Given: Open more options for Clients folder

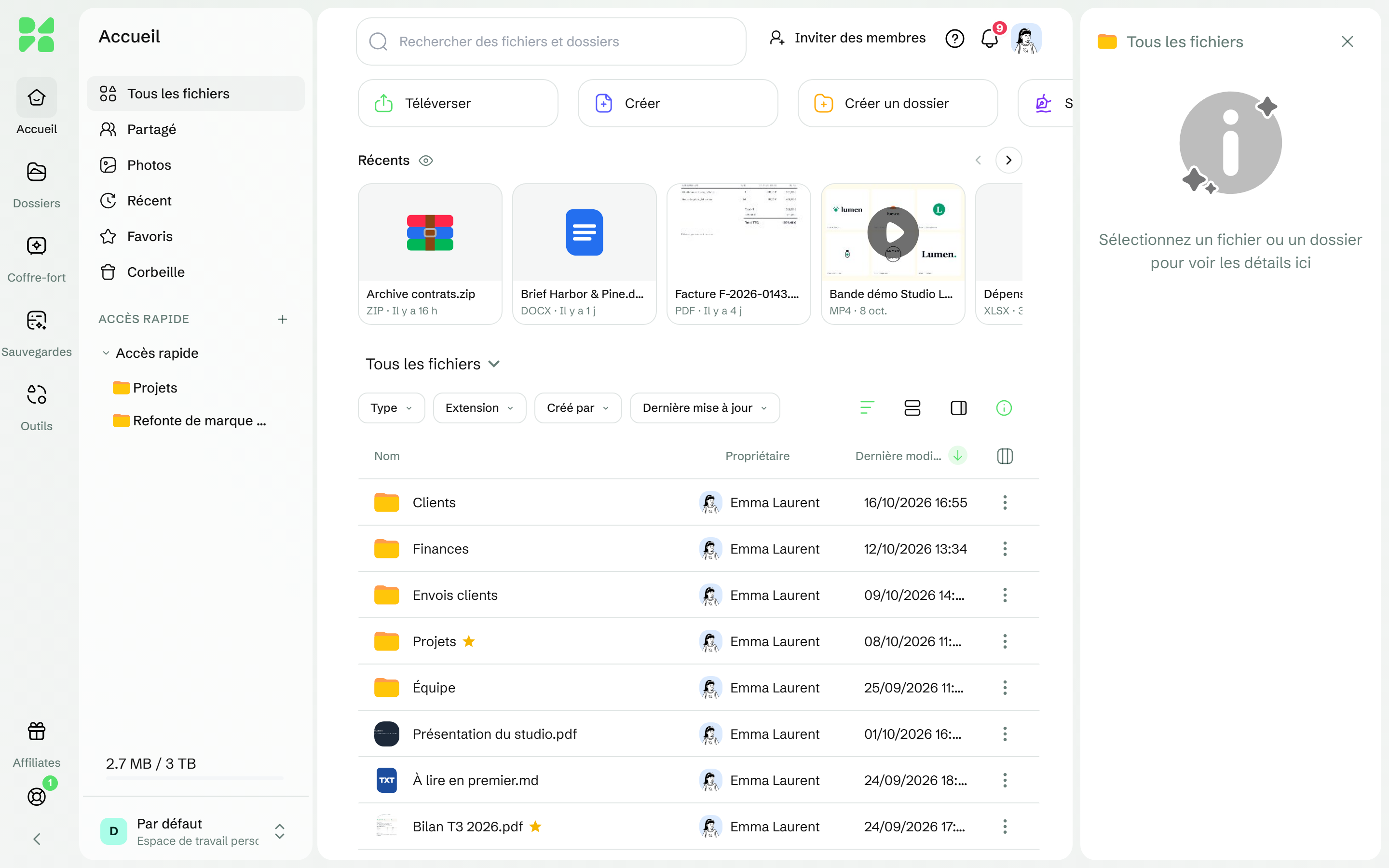Looking at the screenshot, I should coord(1005,503).
